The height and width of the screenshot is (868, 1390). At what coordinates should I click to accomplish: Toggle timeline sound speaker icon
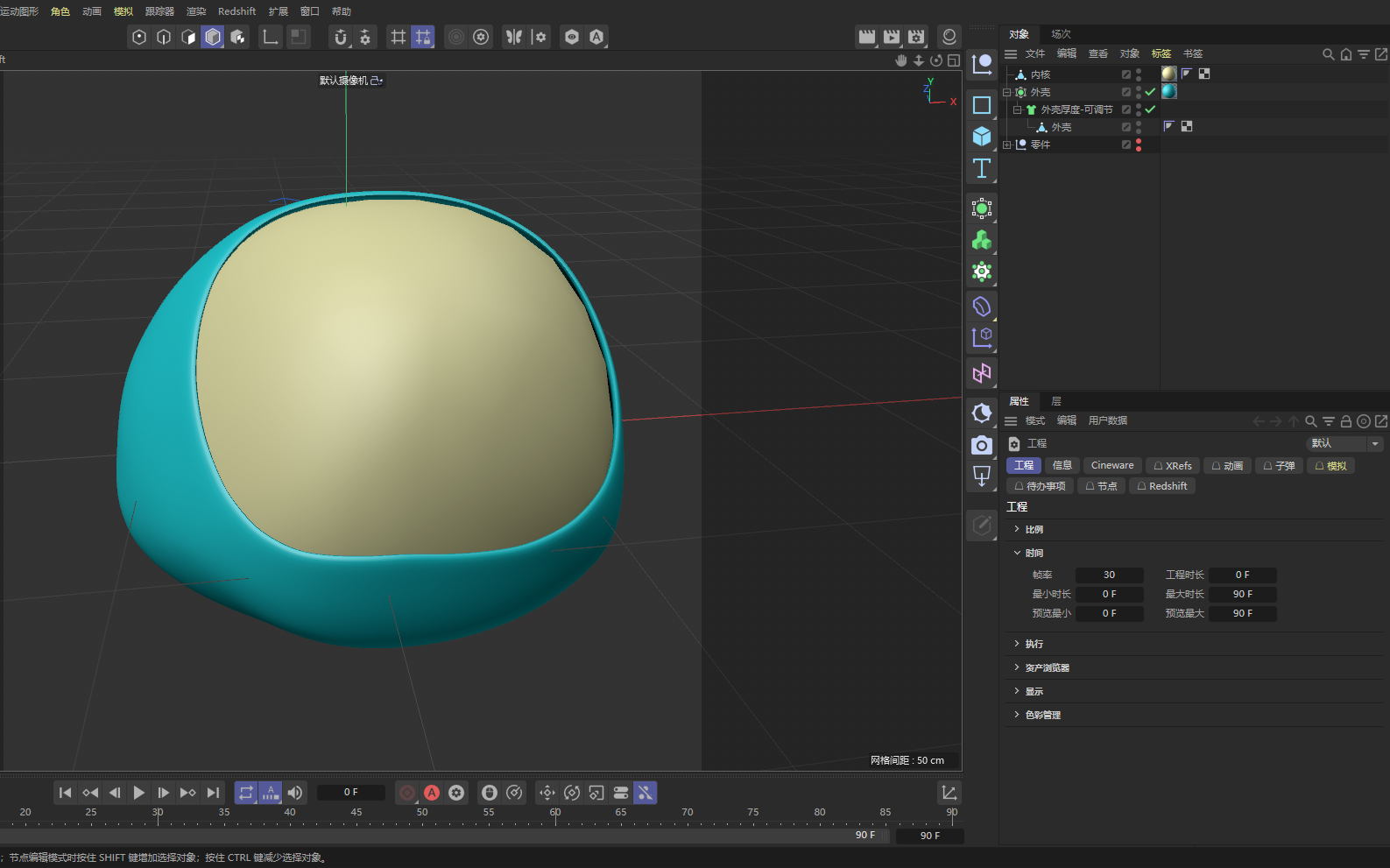(x=295, y=793)
